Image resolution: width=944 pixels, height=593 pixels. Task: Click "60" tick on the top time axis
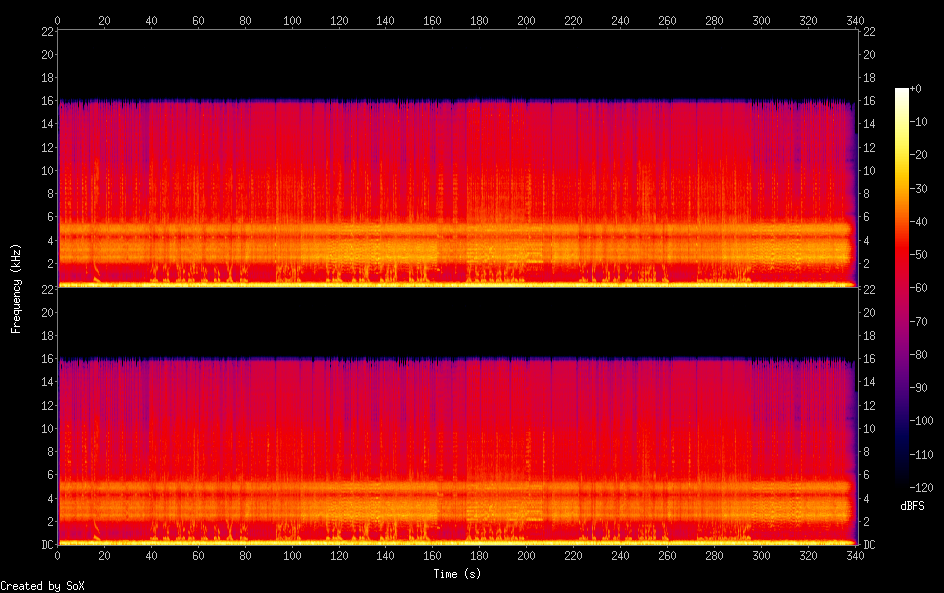[x=198, y=20]
